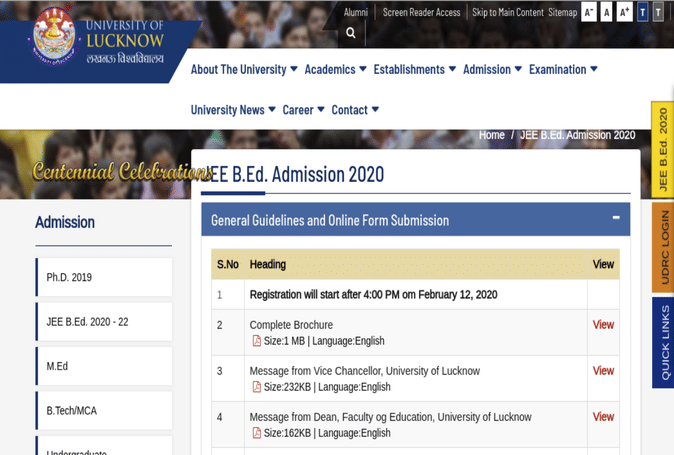Click PDF icon under Complete Brochure
This screenshot has width=674, height=455.
pos(256,341)
